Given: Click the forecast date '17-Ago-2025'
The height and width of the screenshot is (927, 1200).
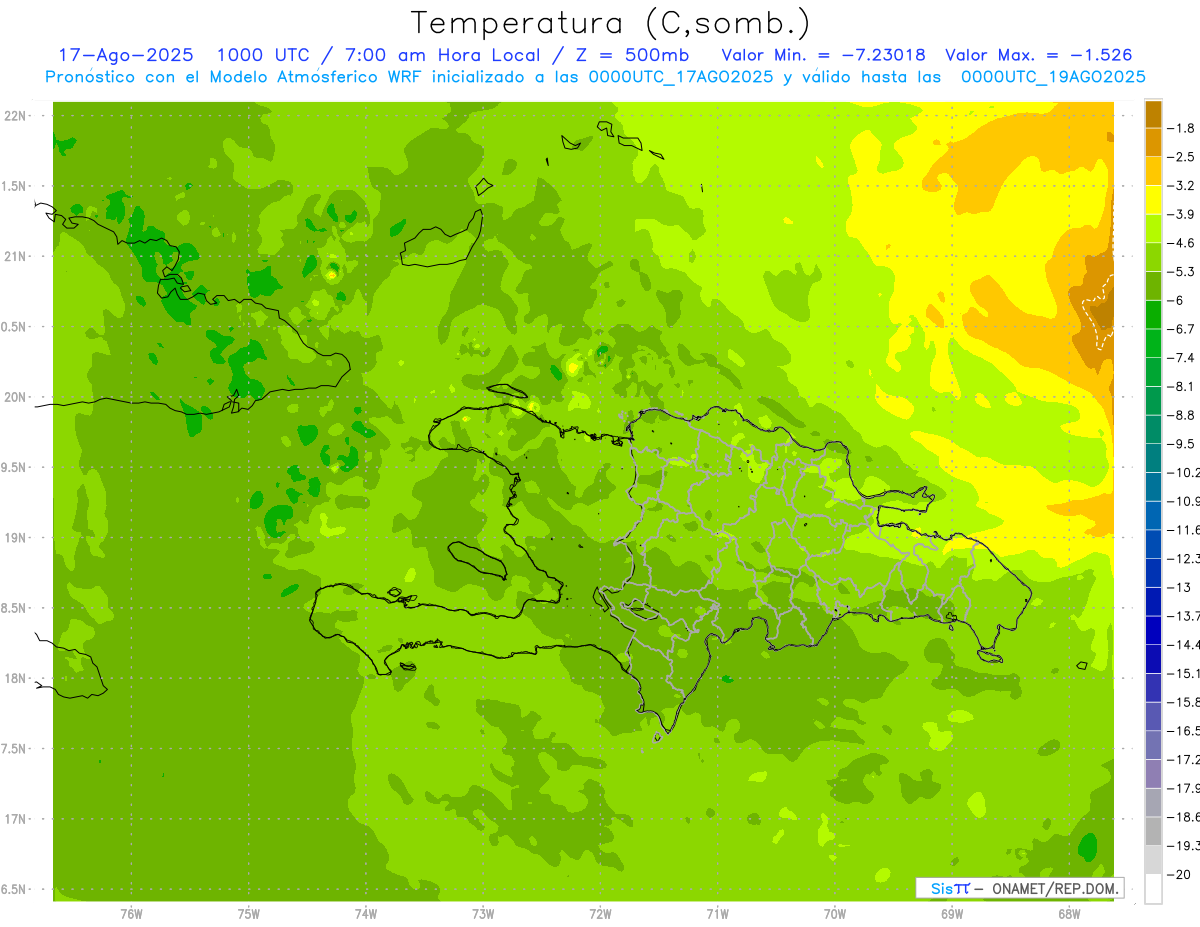Looking at the screenshot, I should pyautogui.click(x=126, y=55).
